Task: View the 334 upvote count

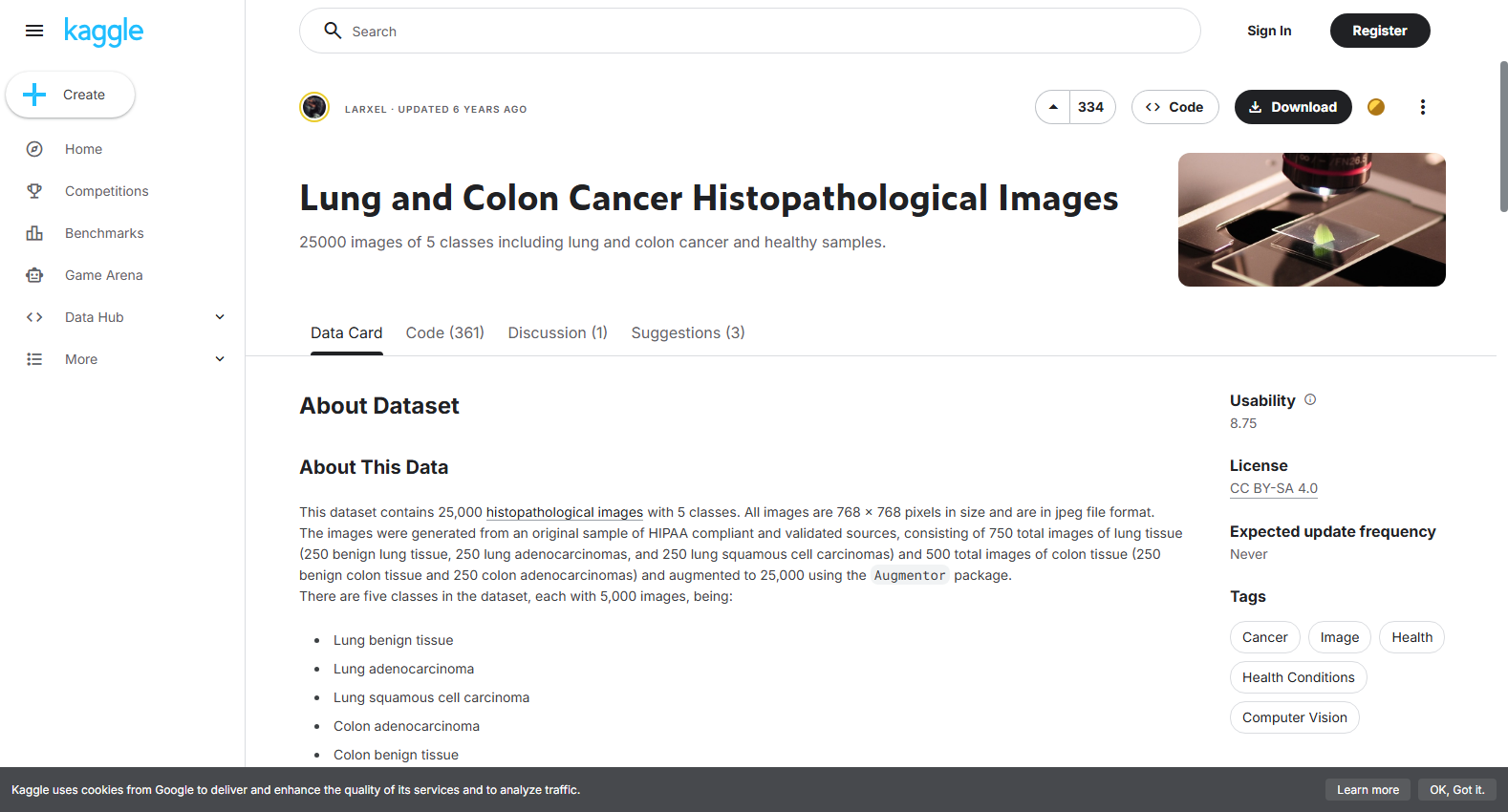Action: pos(1091,107)
